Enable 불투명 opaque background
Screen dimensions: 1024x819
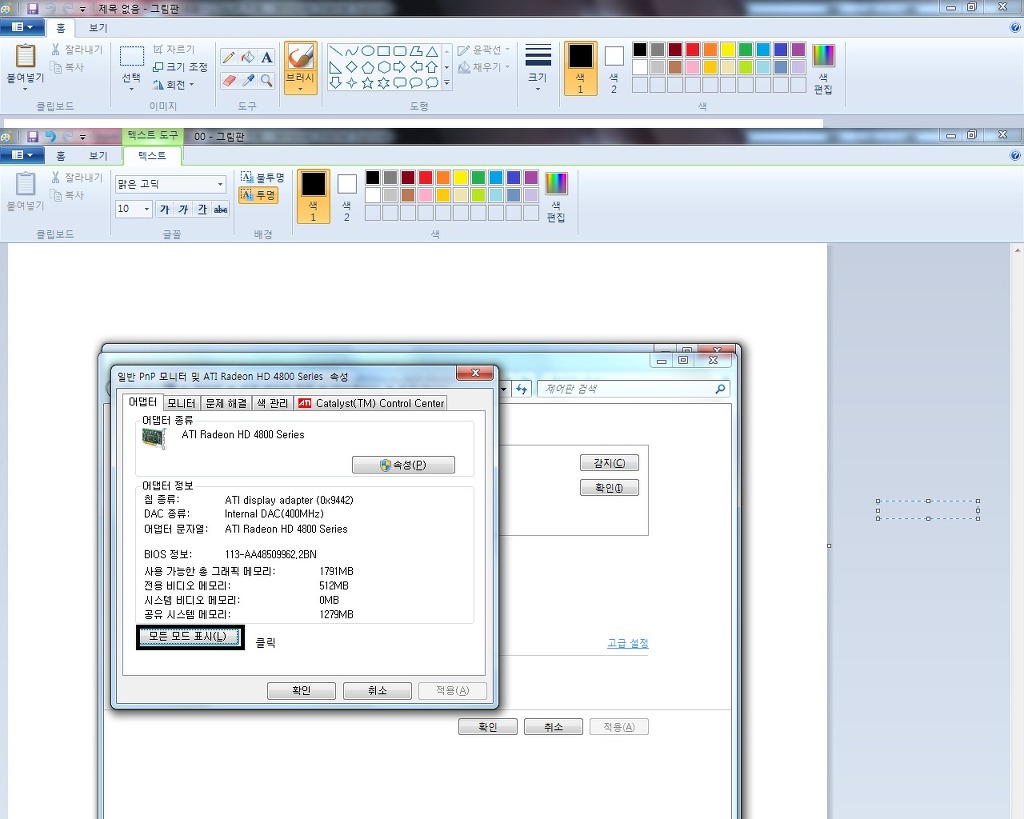tap(262, 177)
